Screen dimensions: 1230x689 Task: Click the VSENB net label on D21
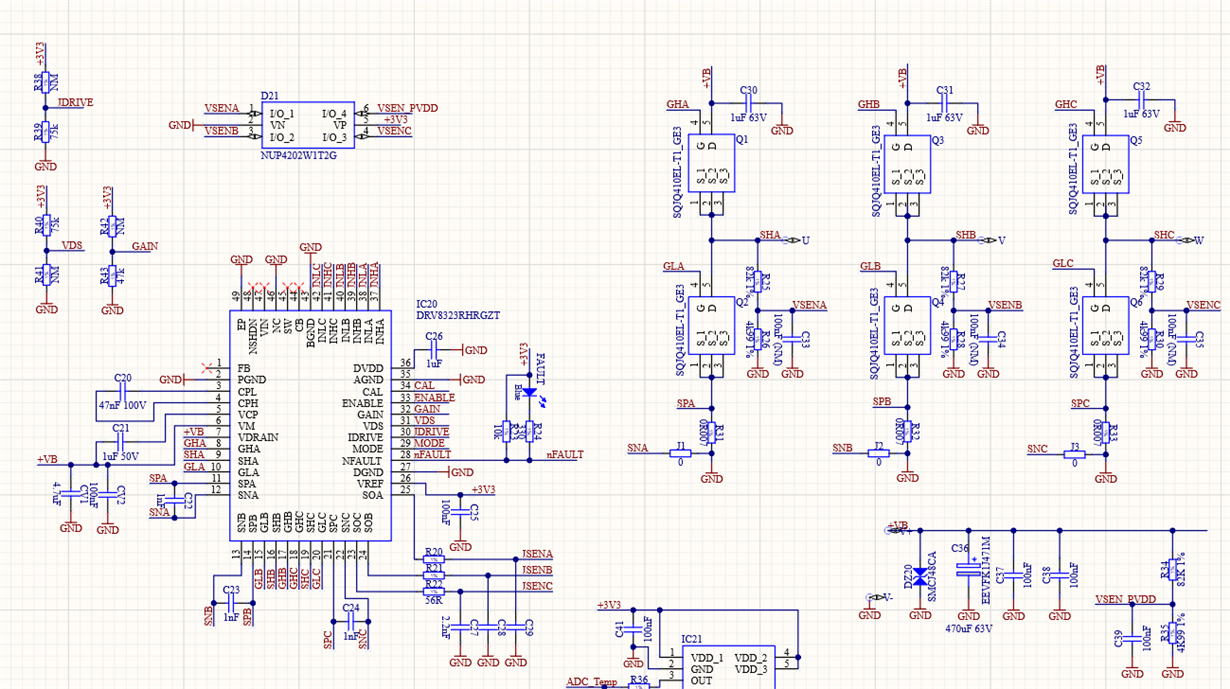pyautogui.click(x=222, y=131)
